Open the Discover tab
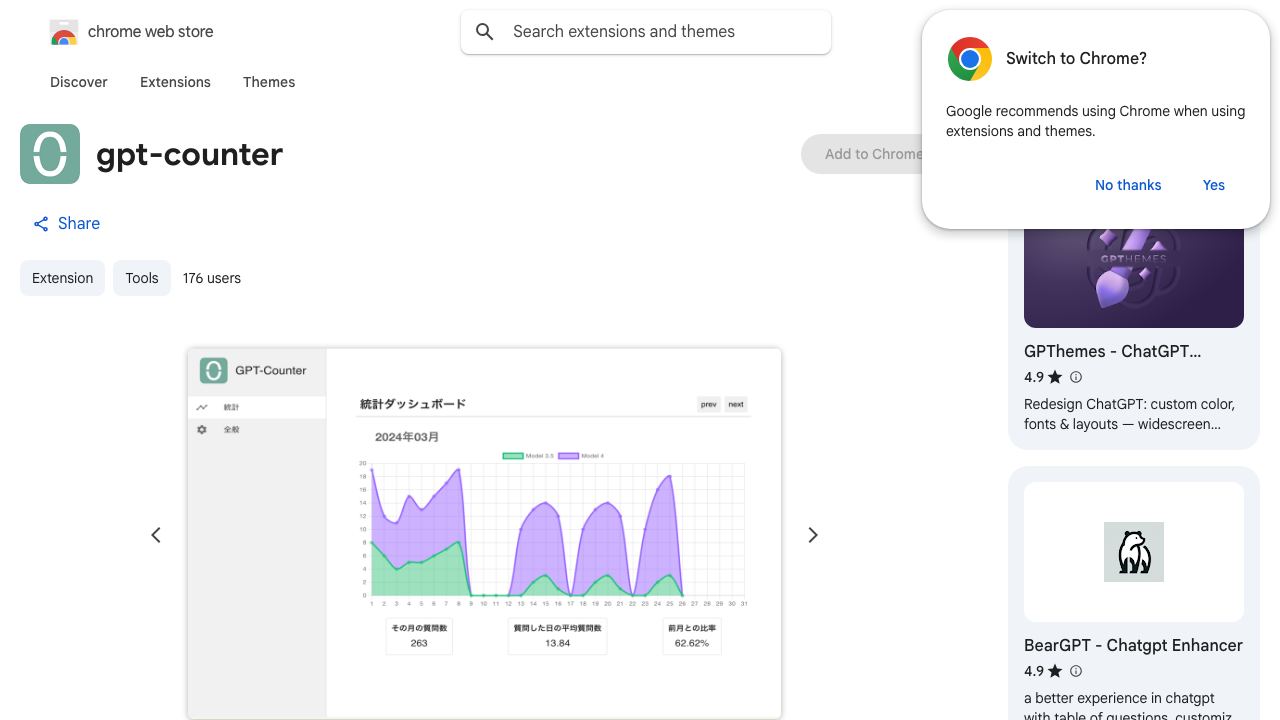Image resolution: width=1280 pixels, height=720 pixels. [x=79, y=82]
